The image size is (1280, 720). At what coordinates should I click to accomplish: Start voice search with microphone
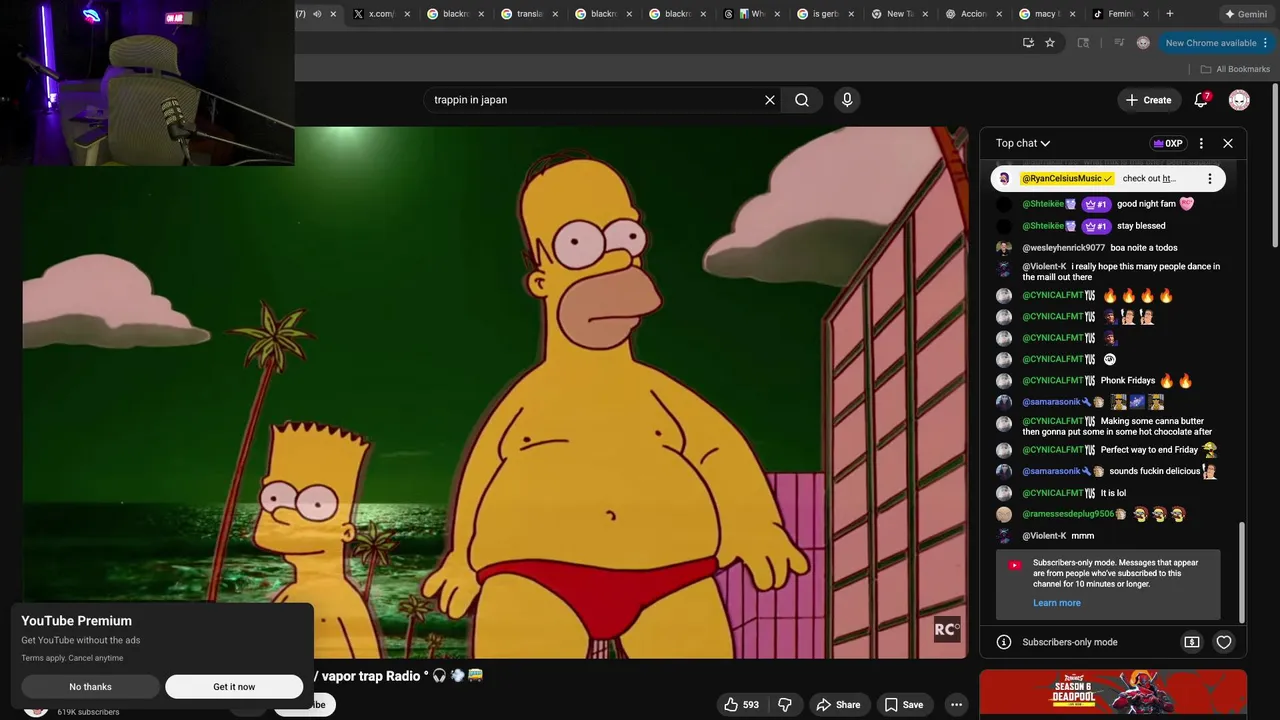click(847, 100)
